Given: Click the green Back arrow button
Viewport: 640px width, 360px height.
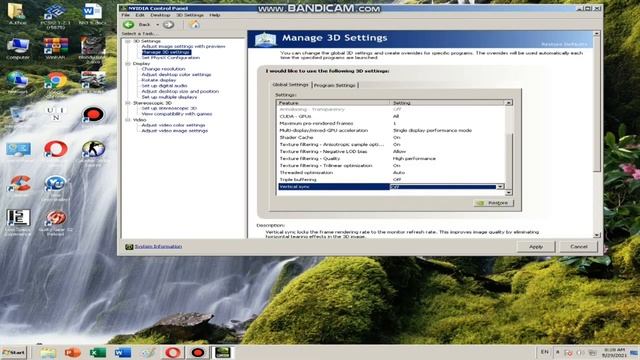Looking at the screenshot, I should [129, 25].
